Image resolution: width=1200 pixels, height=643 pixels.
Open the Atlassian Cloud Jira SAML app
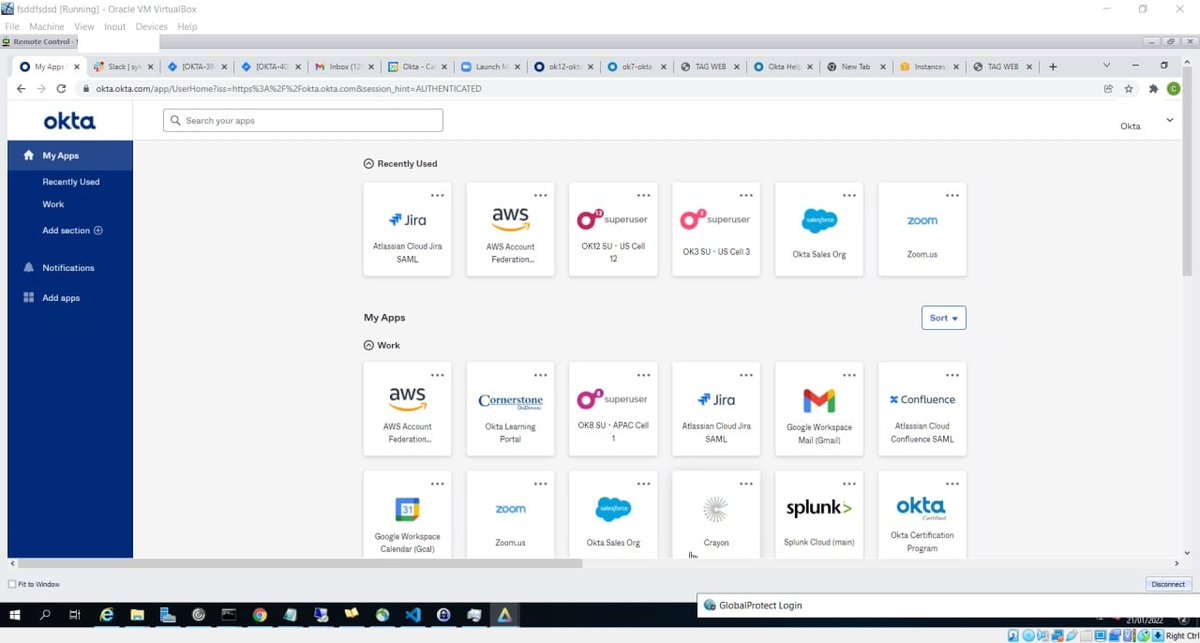[x=407, y=228]
